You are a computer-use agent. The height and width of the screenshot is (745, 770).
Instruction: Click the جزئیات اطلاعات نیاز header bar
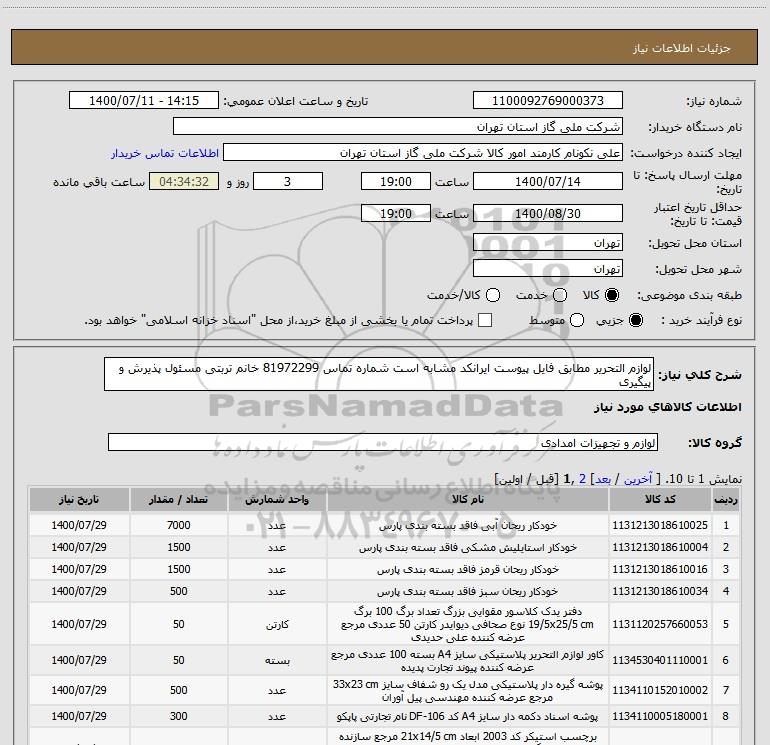(385, 47)
